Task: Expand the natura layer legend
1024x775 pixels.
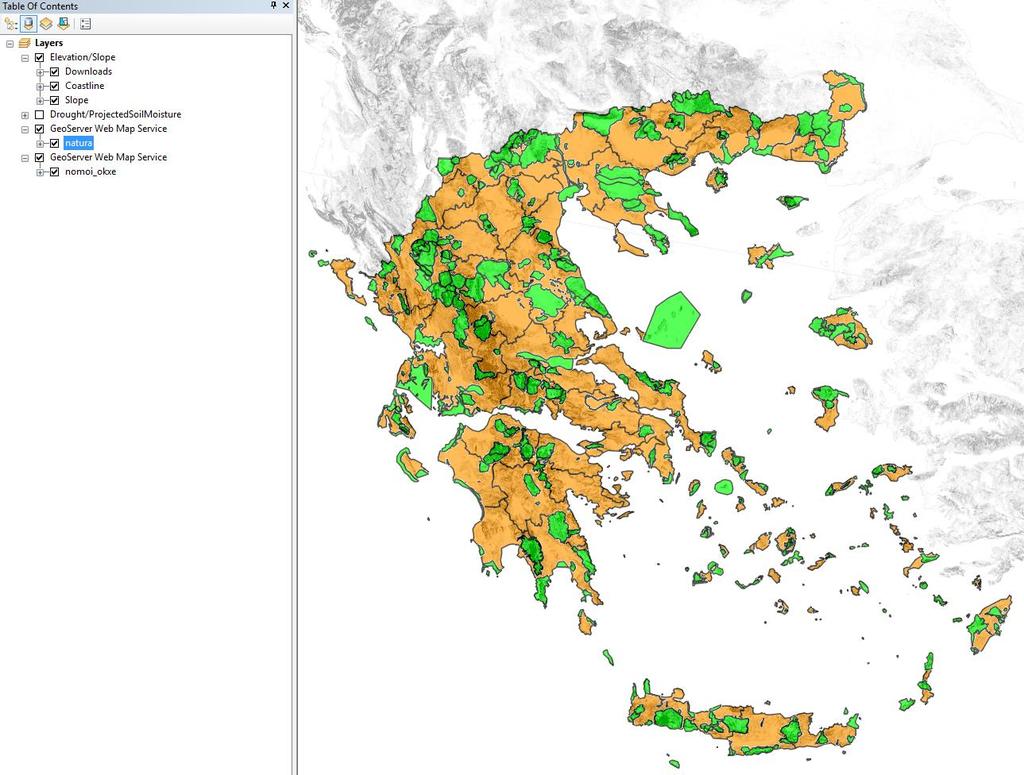Action: 40,144
